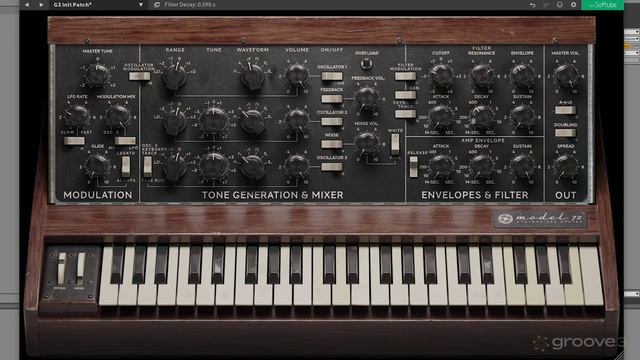Click the Noise Vol knob
The image size is (640, 360).
pyautogui.click(x=367, y=143)
